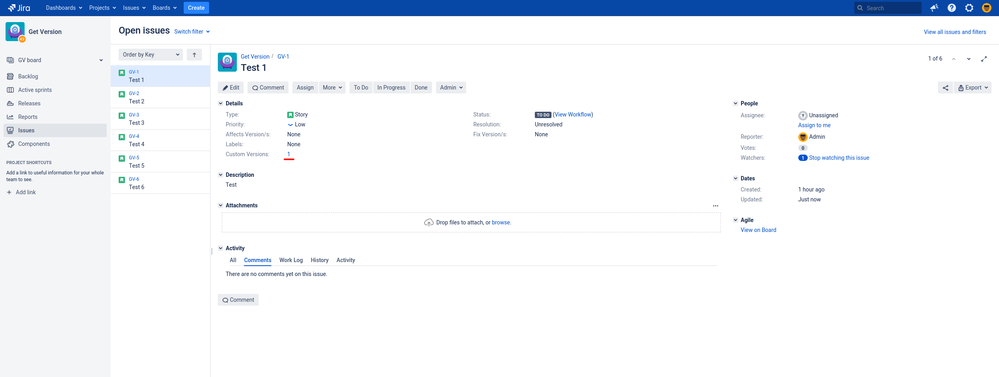The image size is (999, 377).
Task: Click the Releases ship icon
Action: 10,103
